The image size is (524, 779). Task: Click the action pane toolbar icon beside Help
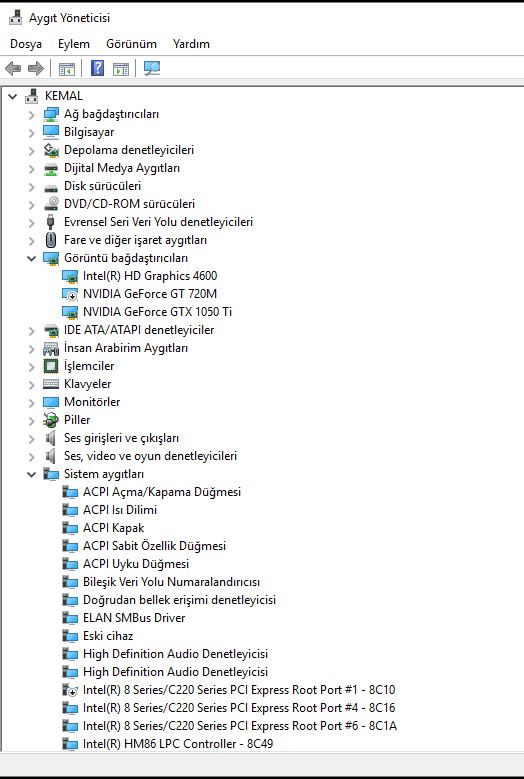point(121,69)
